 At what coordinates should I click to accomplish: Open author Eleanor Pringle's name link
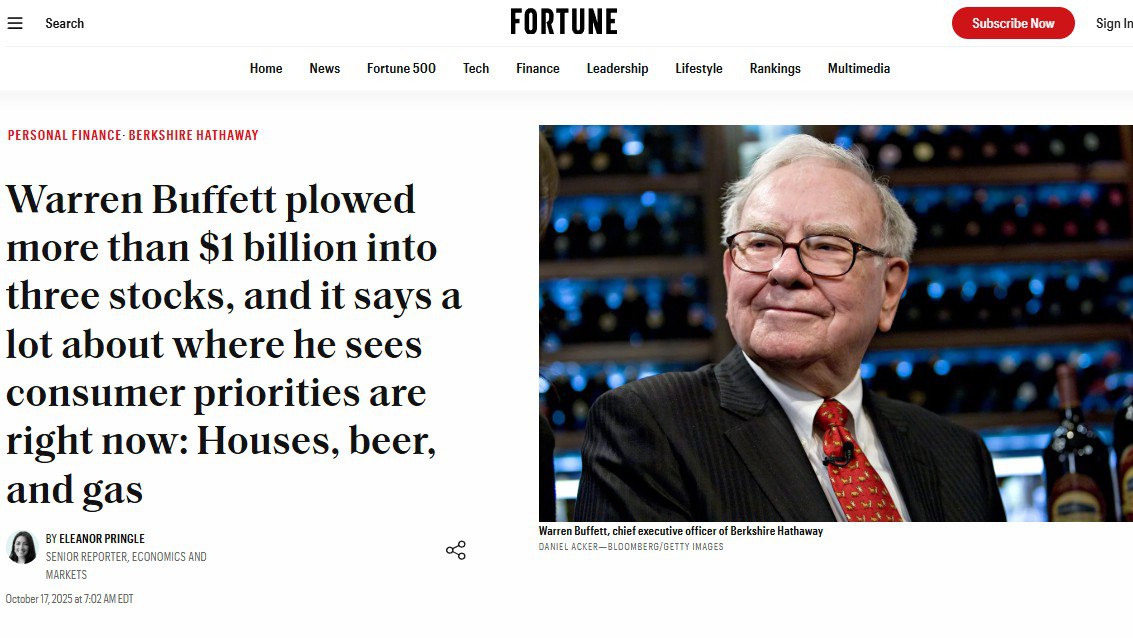coord(102,539)
